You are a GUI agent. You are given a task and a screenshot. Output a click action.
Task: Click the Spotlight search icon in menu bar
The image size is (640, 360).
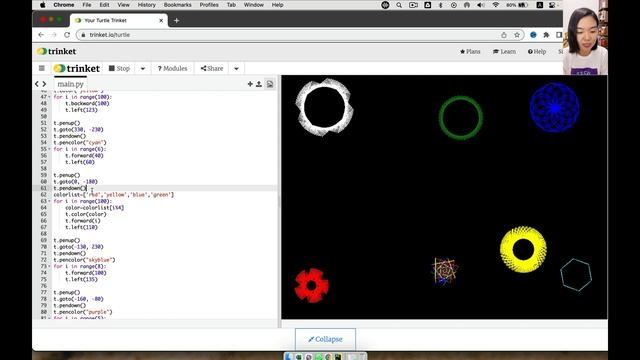tap(399, 5)
